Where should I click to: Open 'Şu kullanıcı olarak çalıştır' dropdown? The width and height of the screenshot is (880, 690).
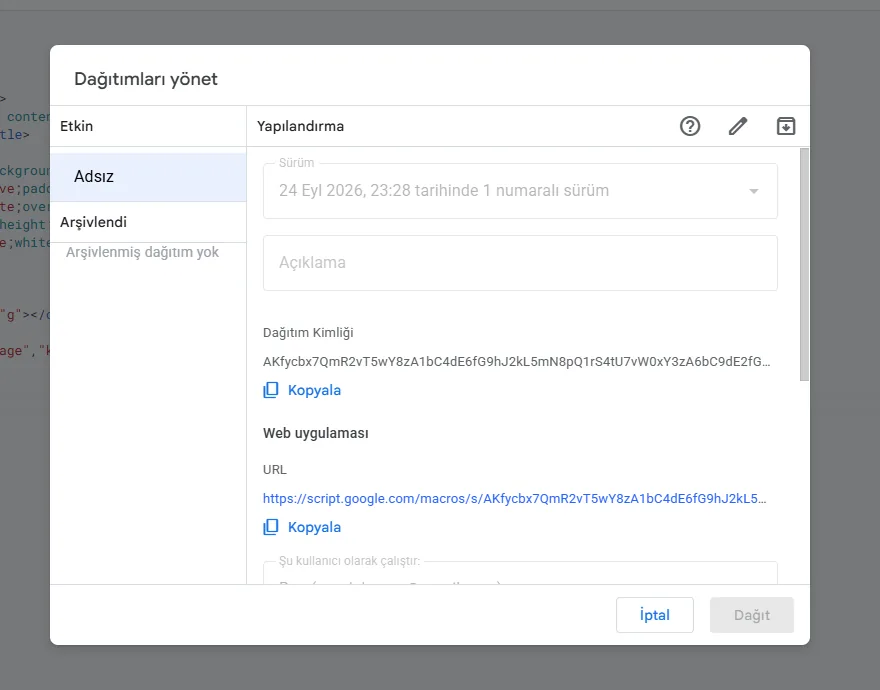[520, 573]
